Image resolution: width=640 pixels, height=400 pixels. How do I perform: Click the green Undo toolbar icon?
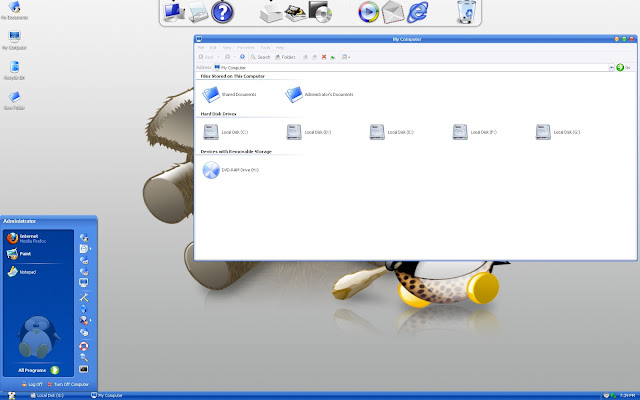(333, 57)
